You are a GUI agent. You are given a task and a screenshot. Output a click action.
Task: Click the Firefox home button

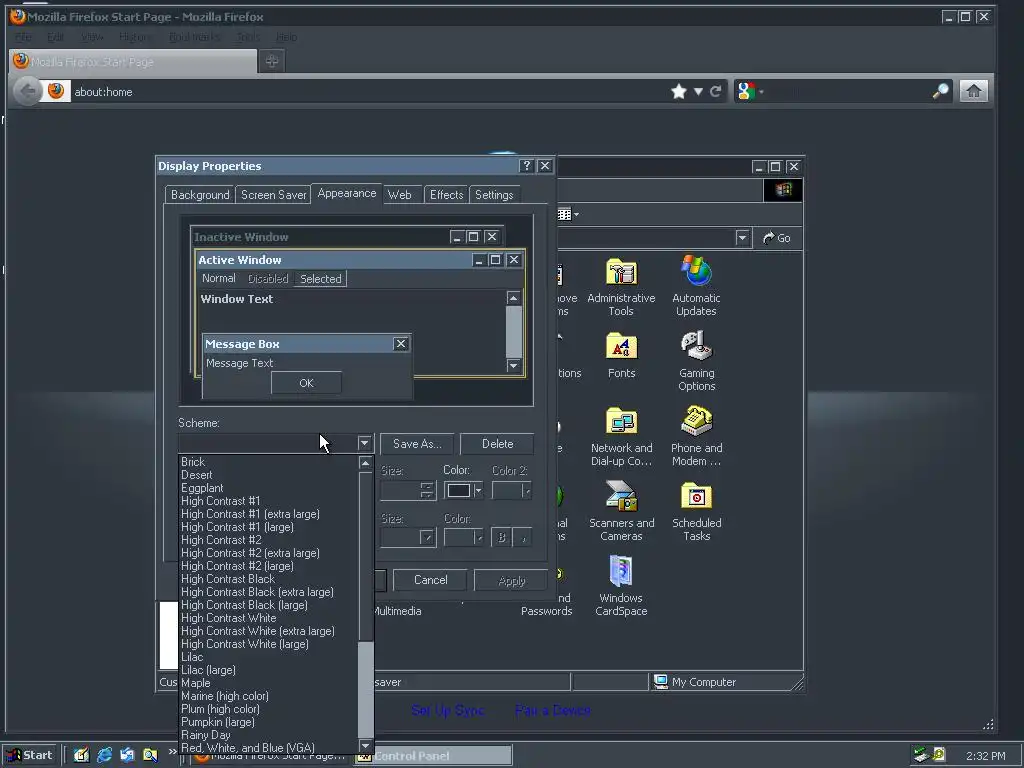coord(973,91)
